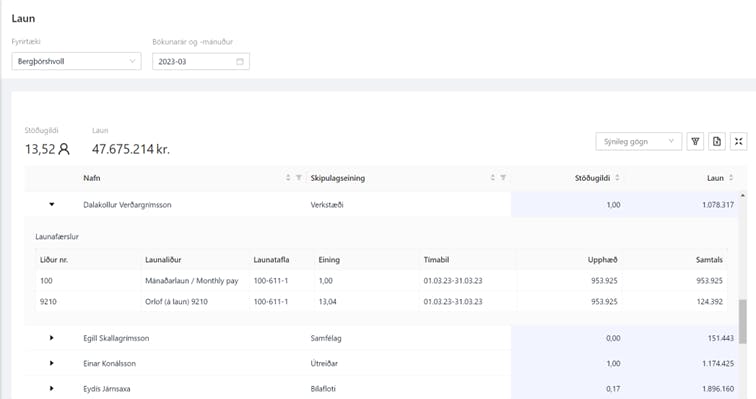756x399 pixels.
Task: Expand the Eydís Járnsaxa row
Action: coord(52,388)
